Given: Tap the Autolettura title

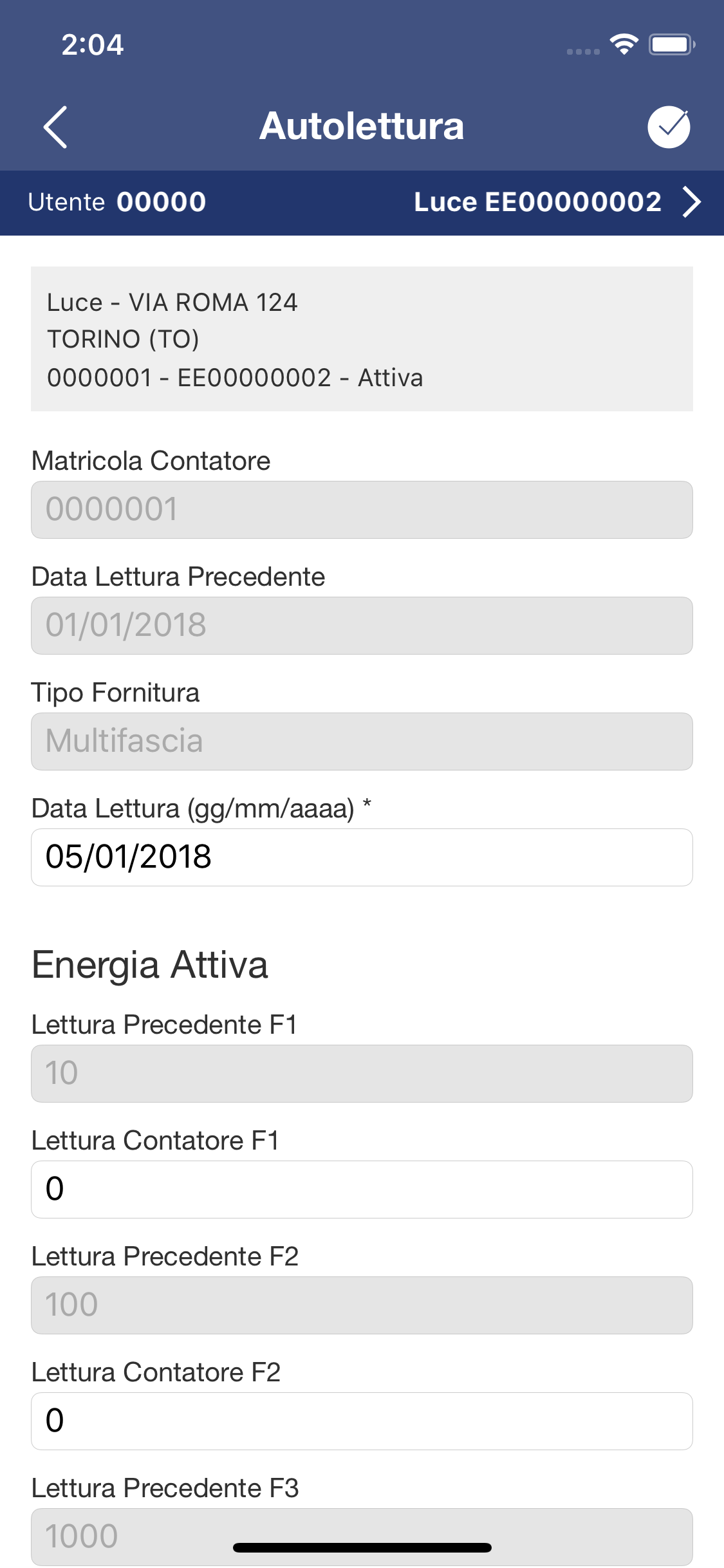Looking at the screenshot, I should click(362, 126).
